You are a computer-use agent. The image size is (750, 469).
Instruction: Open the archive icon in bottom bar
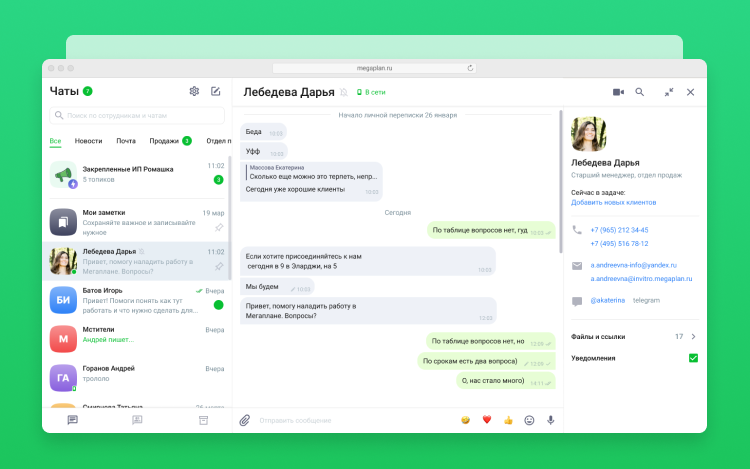tap(204, 420)
